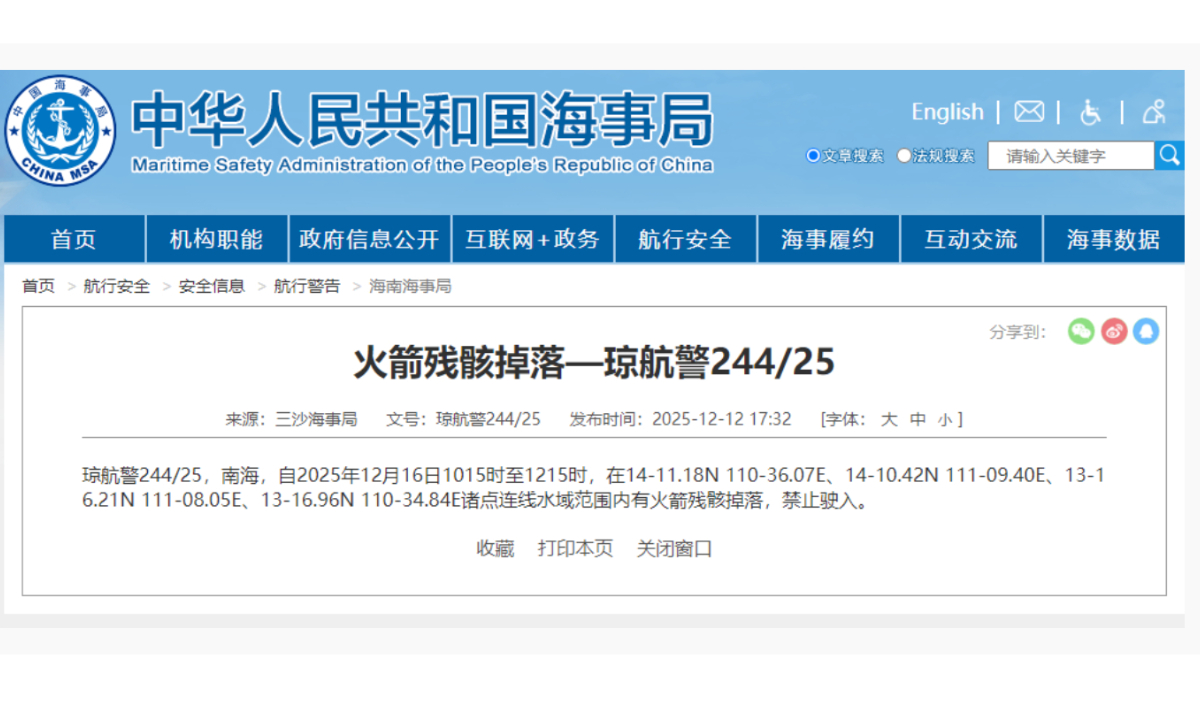Open the 政府信息公开 menu item
Image resolution: width=1200 pixels, height=720 pixels.
coord(370,238)
